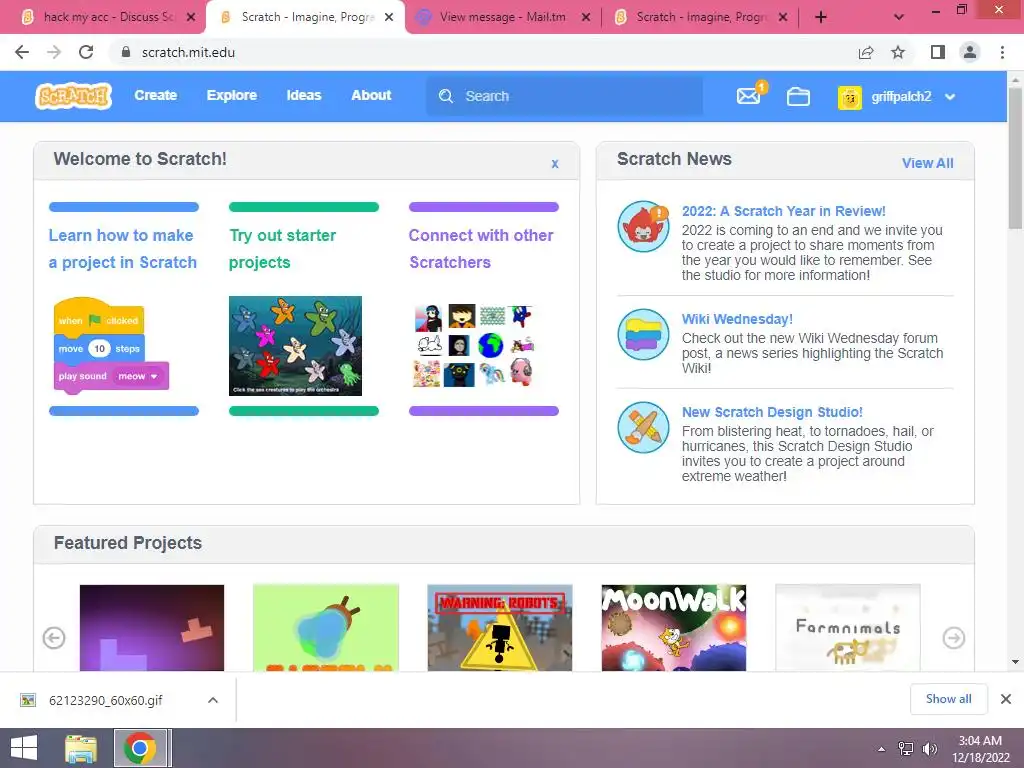The height and width of the screenshot is (768, 1024).
Task: Open the 62123290_60x60.gif download
Action: pyautogui.click(x=105, y=700)
